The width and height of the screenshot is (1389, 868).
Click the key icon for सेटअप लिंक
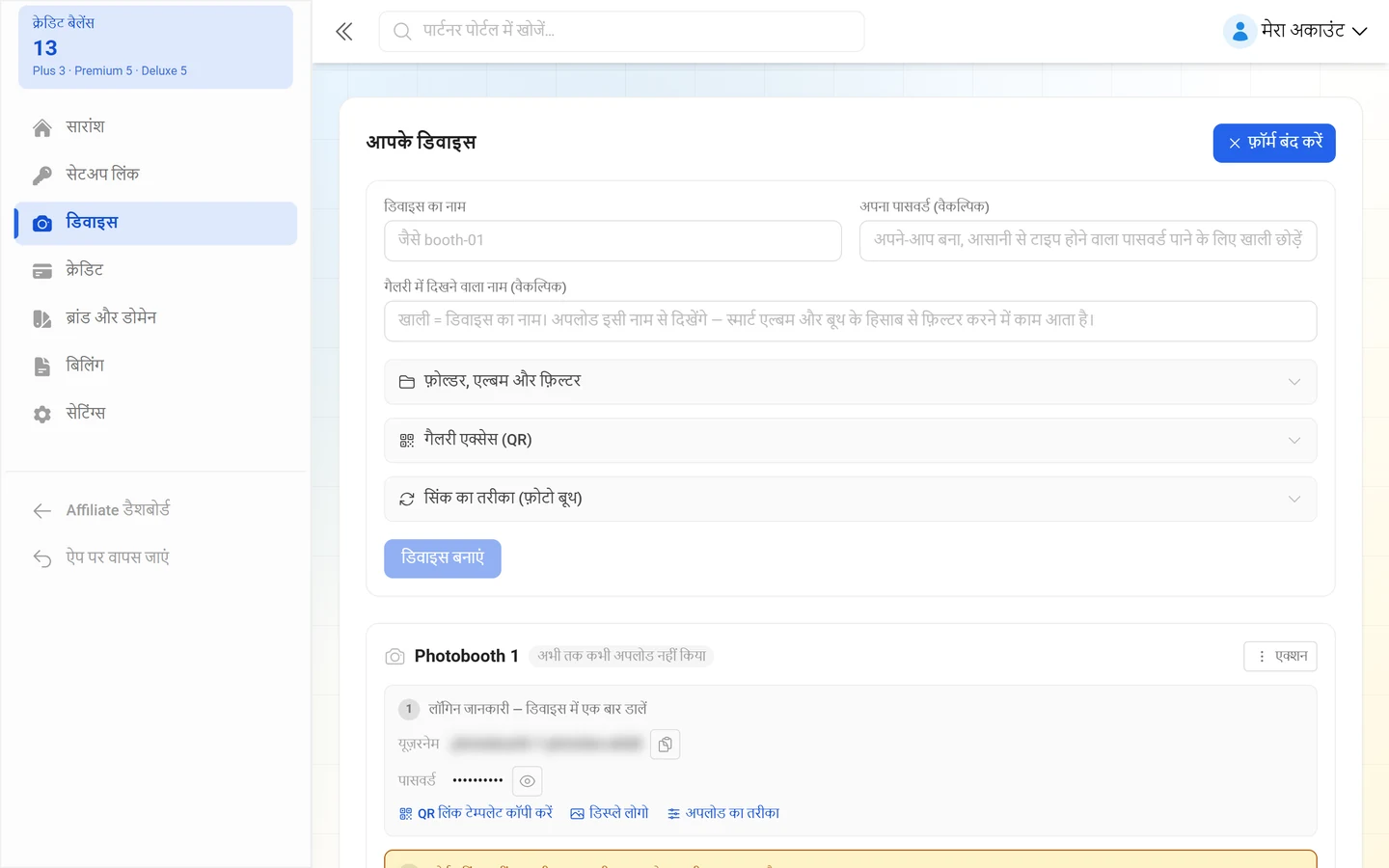point(42,176)
